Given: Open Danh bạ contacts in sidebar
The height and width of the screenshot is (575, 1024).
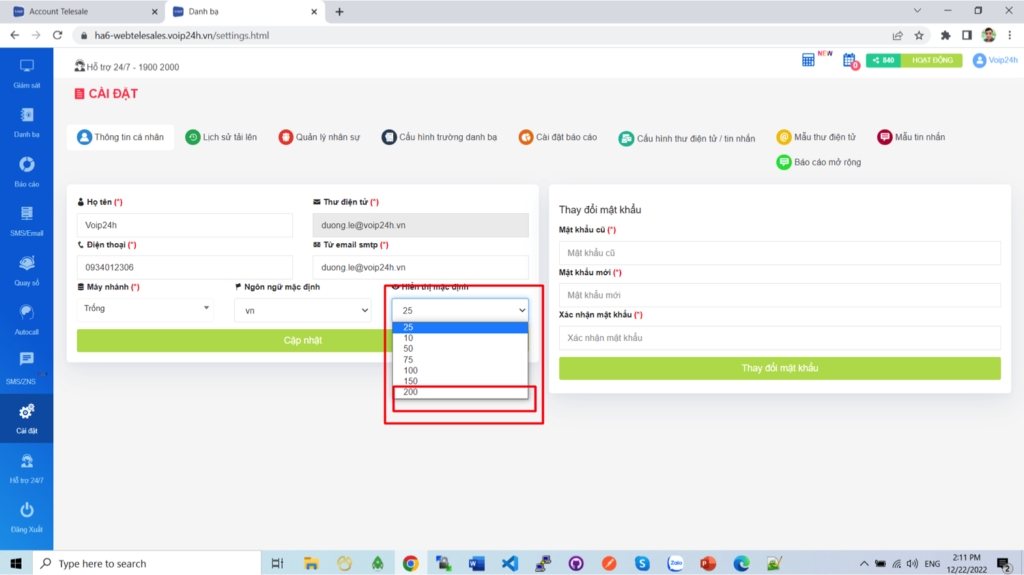Looking at the screenshot, I should [x=27, y=116].
